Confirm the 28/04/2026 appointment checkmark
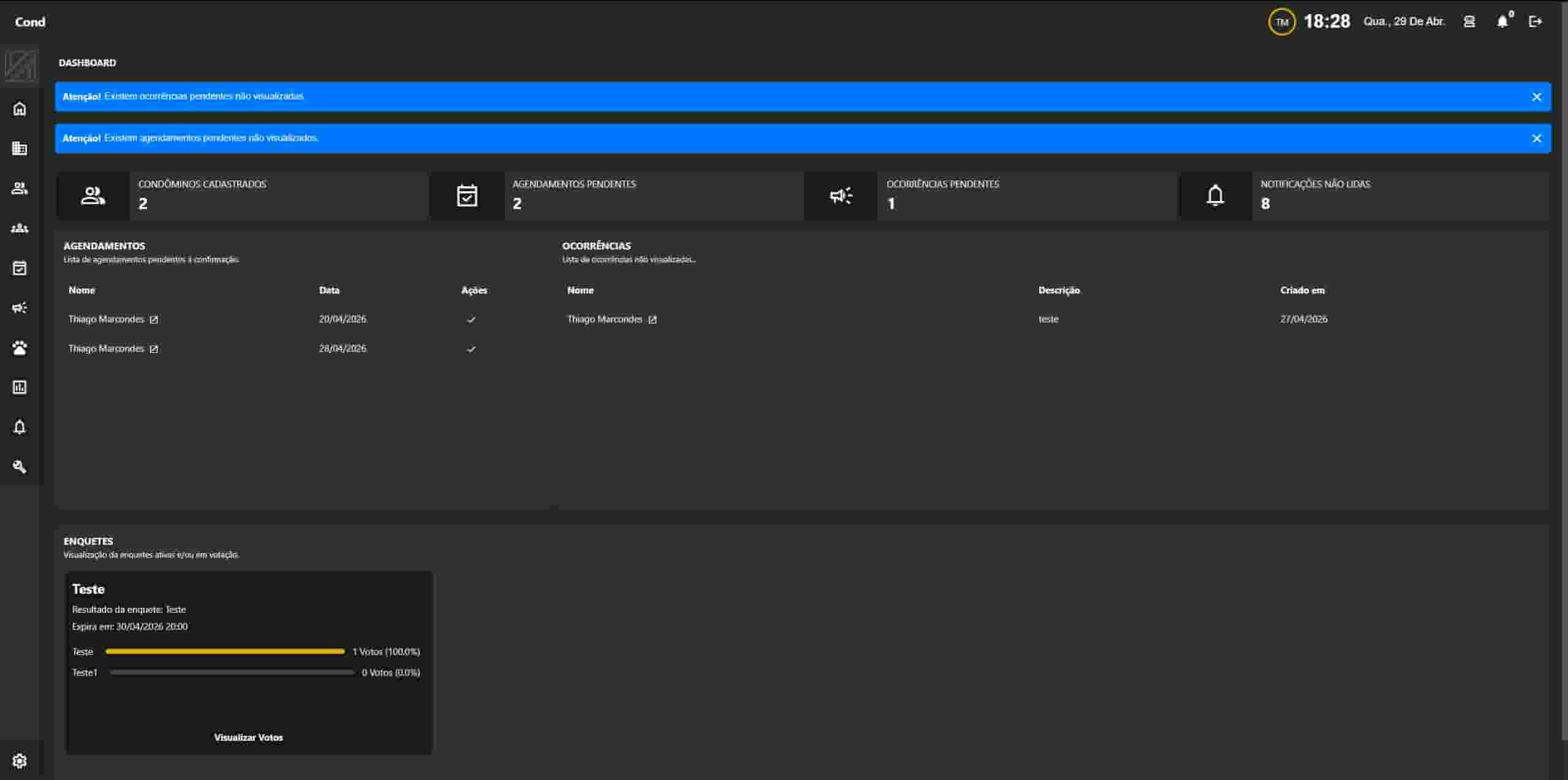Image resolution: width=1568 pixels, height=780 pixels. [471, 349]
